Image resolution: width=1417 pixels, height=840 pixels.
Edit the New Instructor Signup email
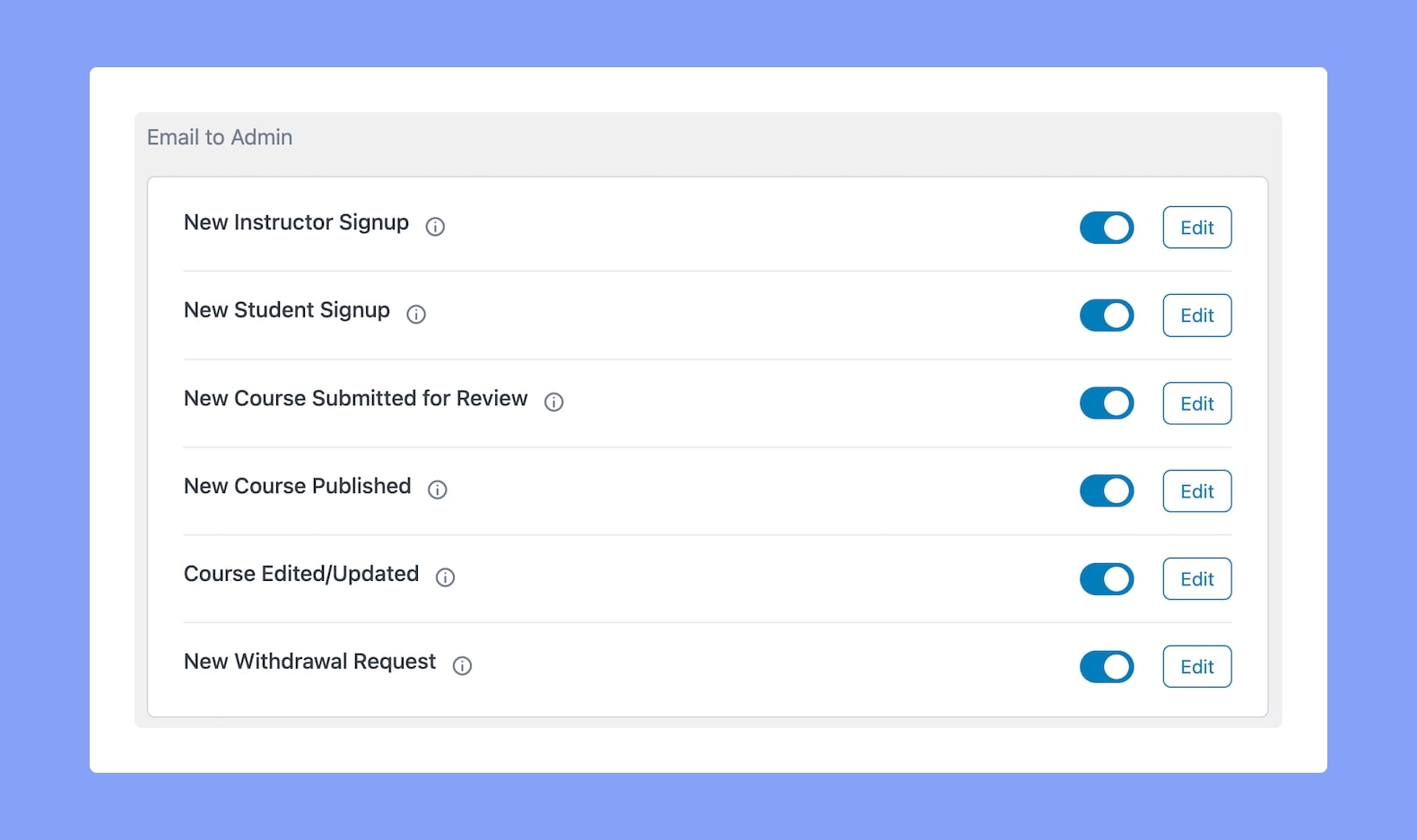[x=1197, y=228]
